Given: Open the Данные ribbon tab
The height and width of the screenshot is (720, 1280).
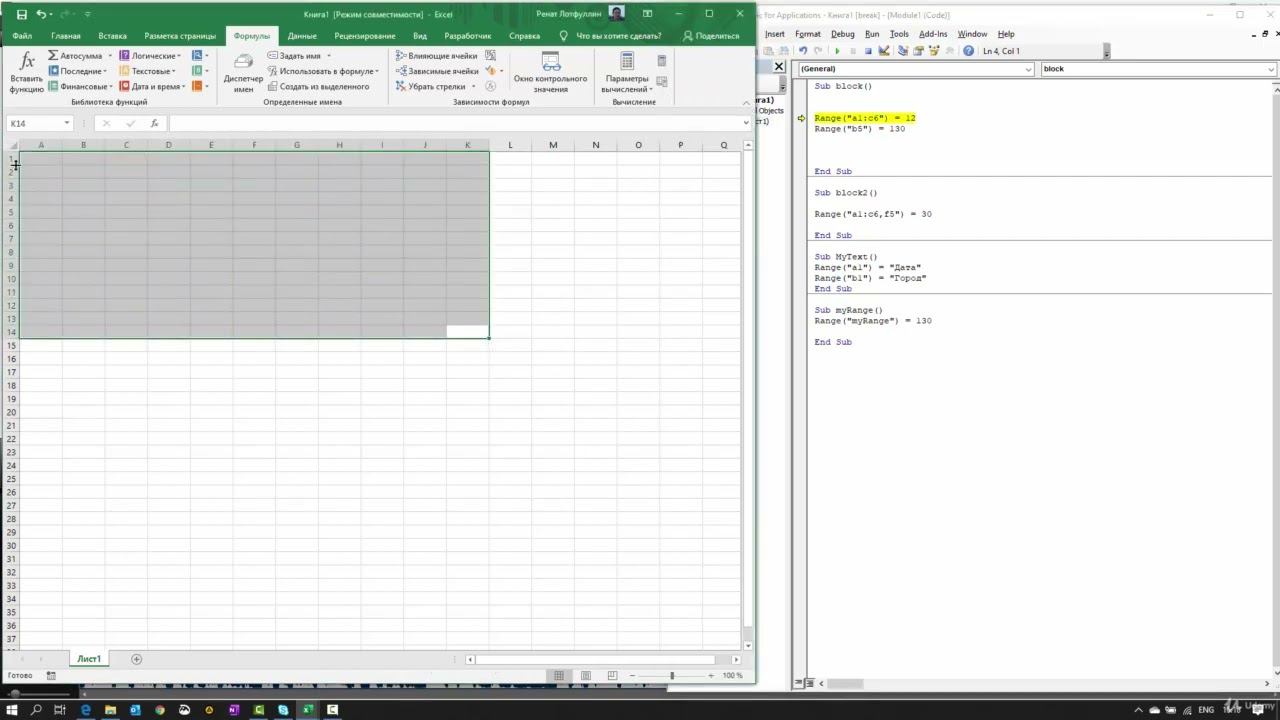Looking at the screenshot, I should [302, 36].
